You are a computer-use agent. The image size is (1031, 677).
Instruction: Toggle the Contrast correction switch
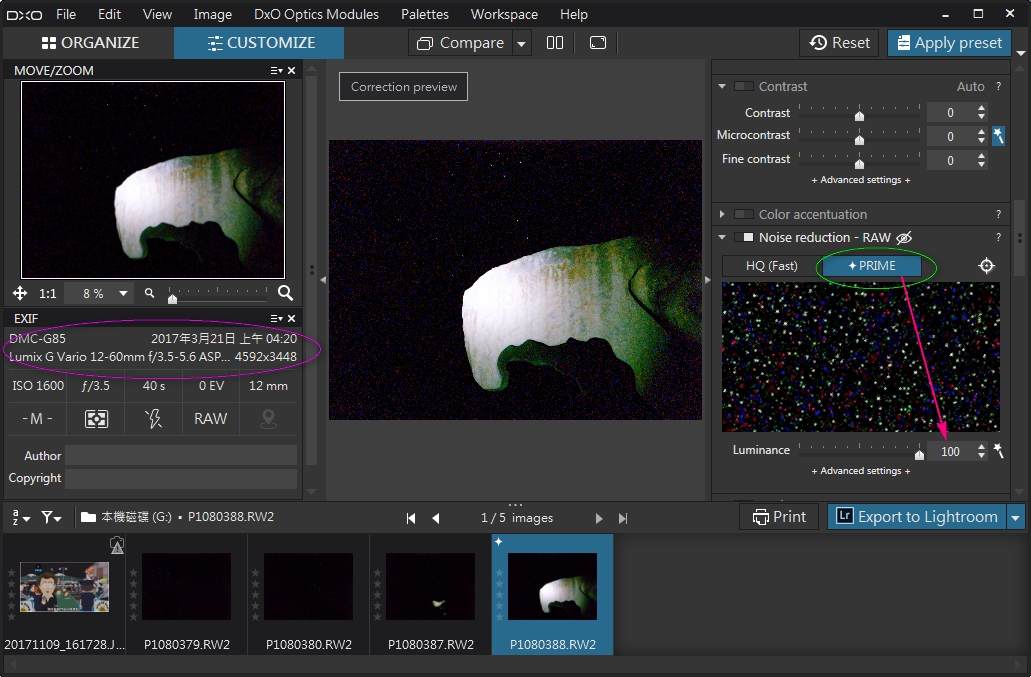[x=744, y=86]
